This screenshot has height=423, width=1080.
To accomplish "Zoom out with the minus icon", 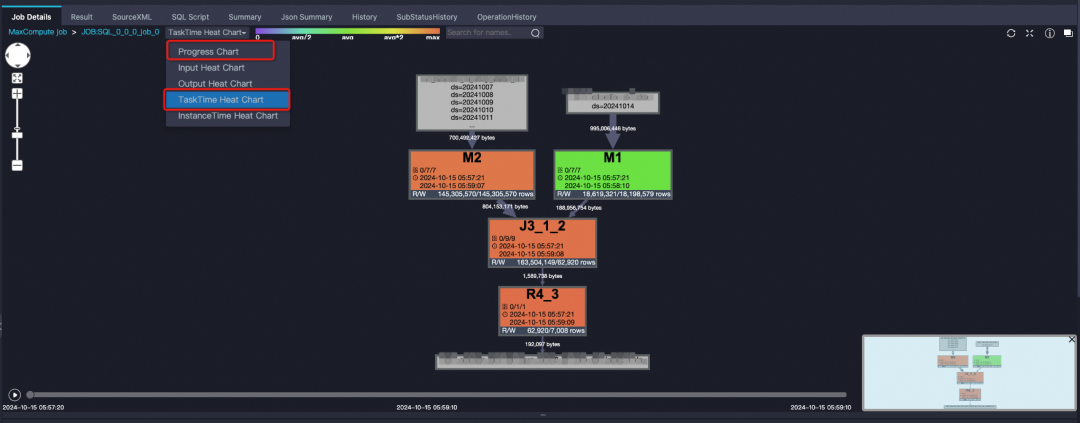I will [18, 165].
